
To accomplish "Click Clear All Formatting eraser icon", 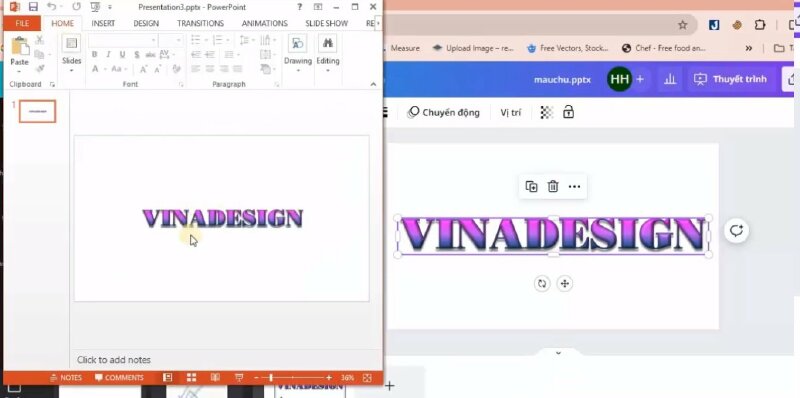I will click(x=177, y=69).
